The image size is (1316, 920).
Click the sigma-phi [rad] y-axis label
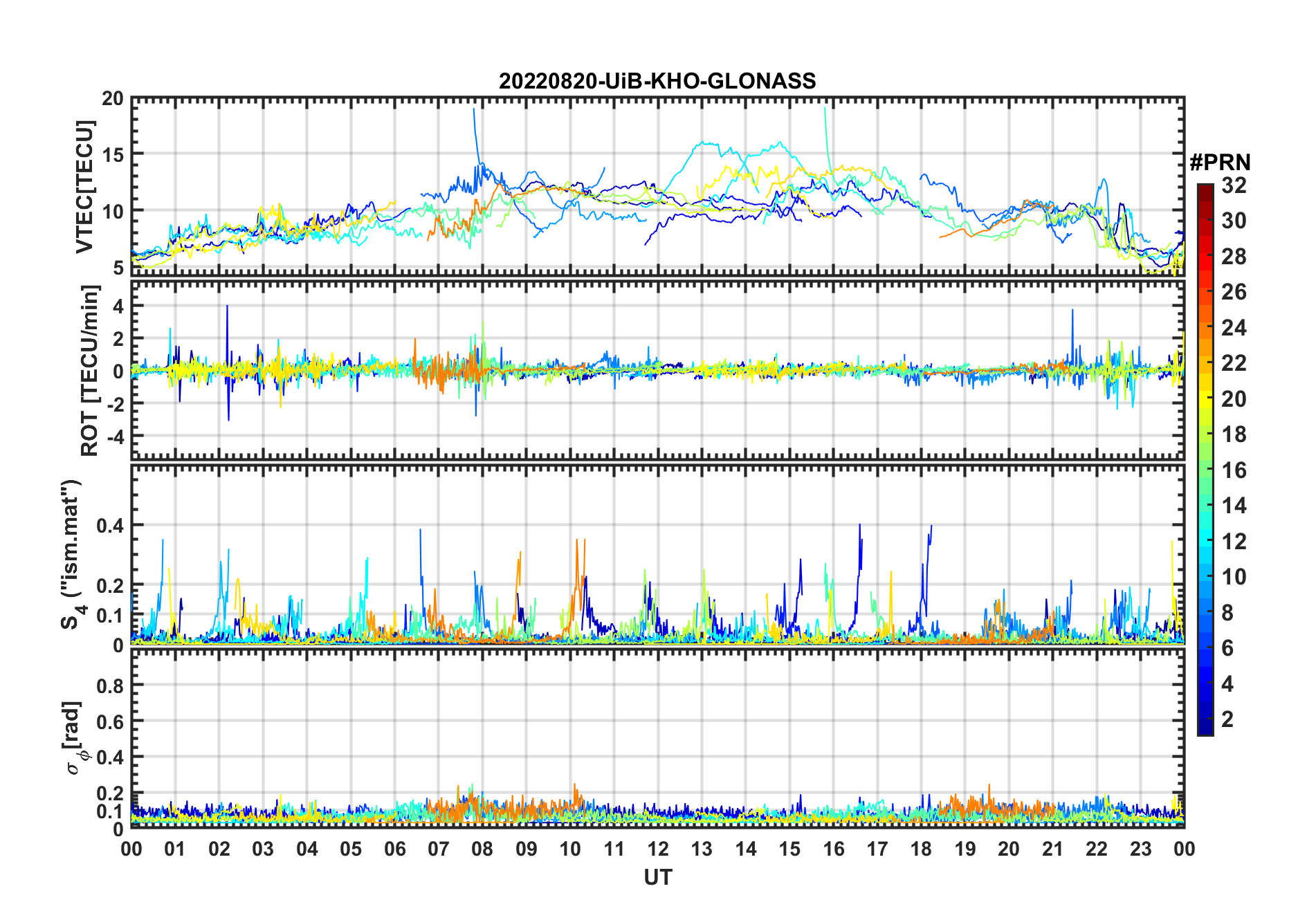click(75, 737)
